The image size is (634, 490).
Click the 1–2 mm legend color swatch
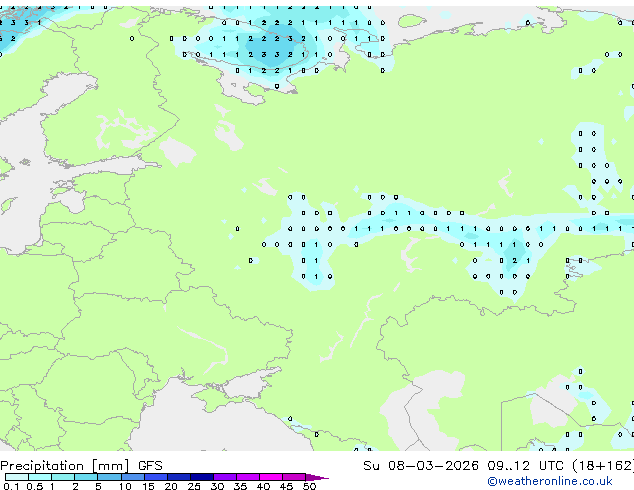coord(63,477)
